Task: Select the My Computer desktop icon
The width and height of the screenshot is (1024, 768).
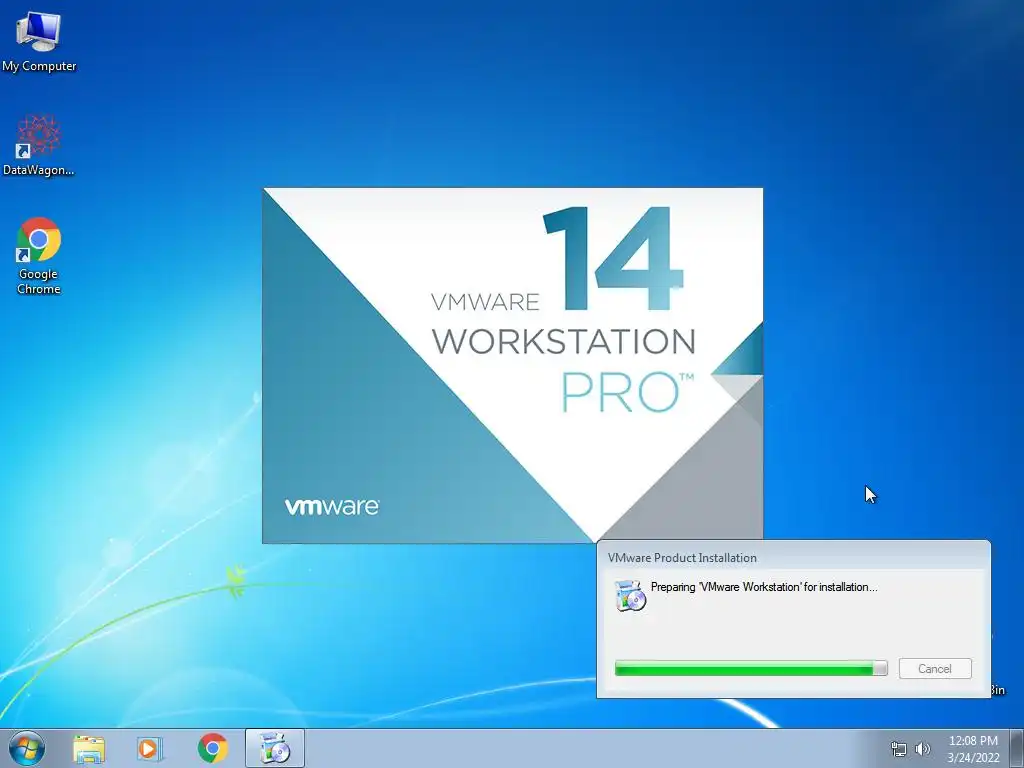Action: 39,42
